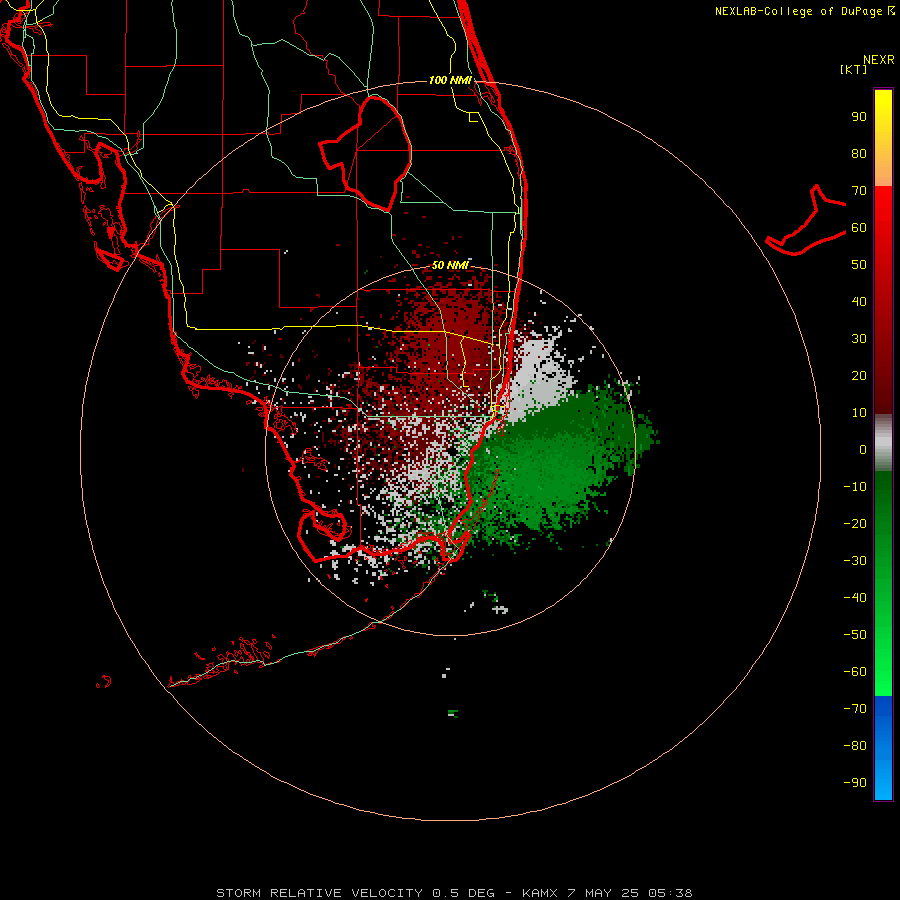Viewport: 900px width, 900px height.
Task: Click the 60 value on the velocity scale
Action: [859, 227]
